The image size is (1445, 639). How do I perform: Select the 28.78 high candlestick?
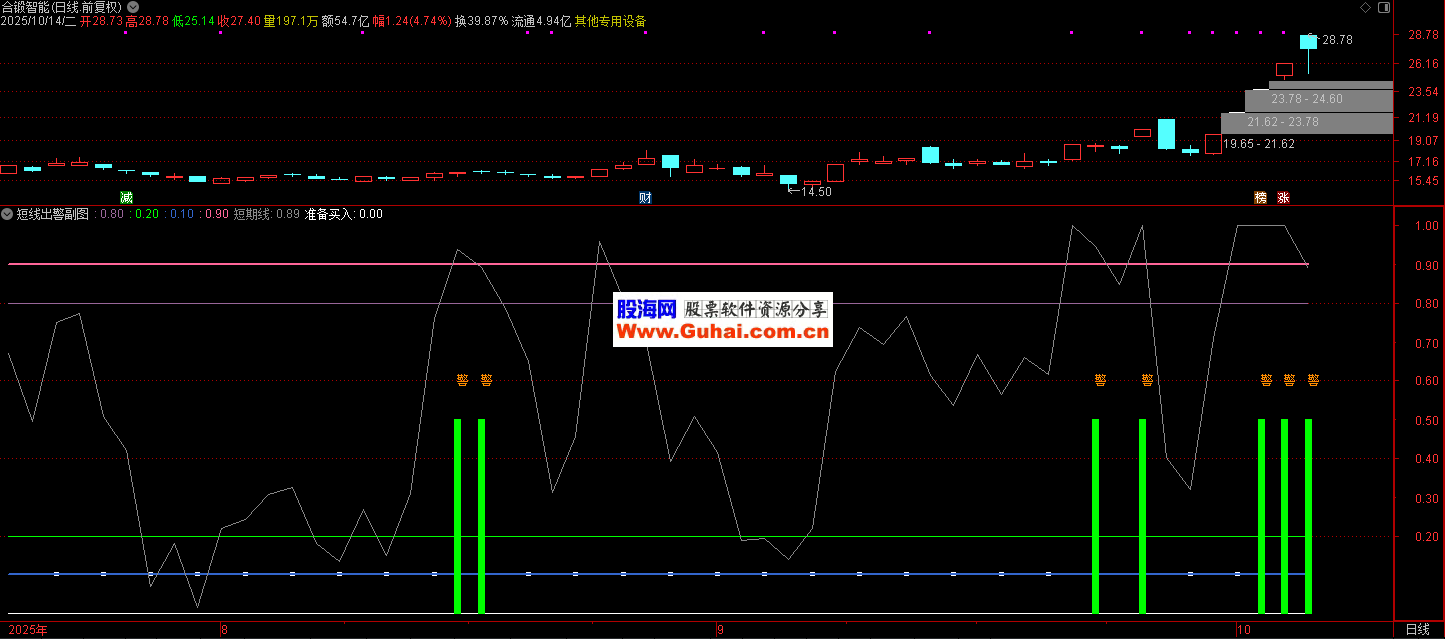(1308, 42)
